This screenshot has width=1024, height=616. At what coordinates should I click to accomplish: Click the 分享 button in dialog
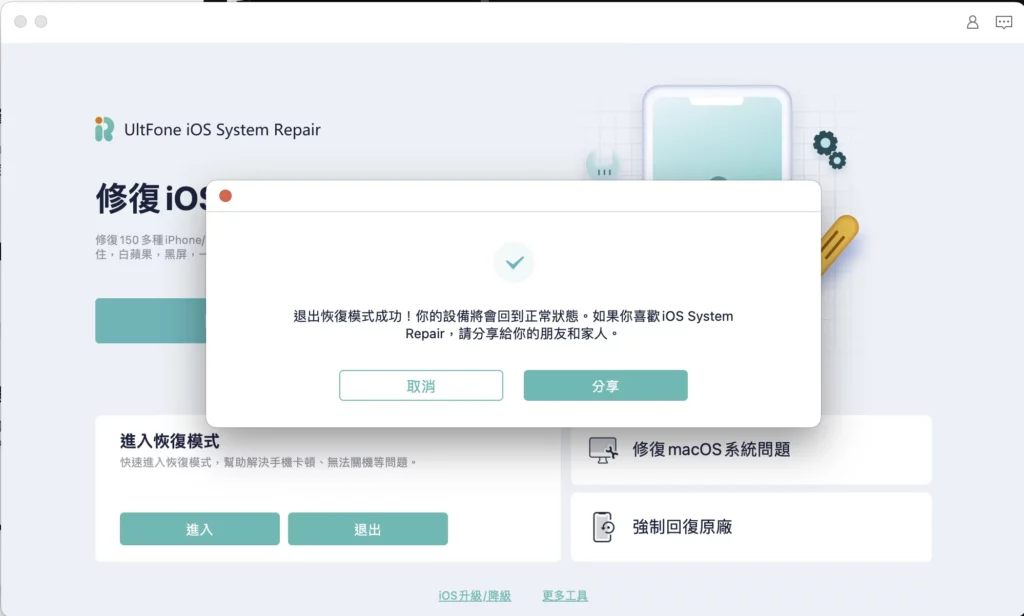point(605,385)
